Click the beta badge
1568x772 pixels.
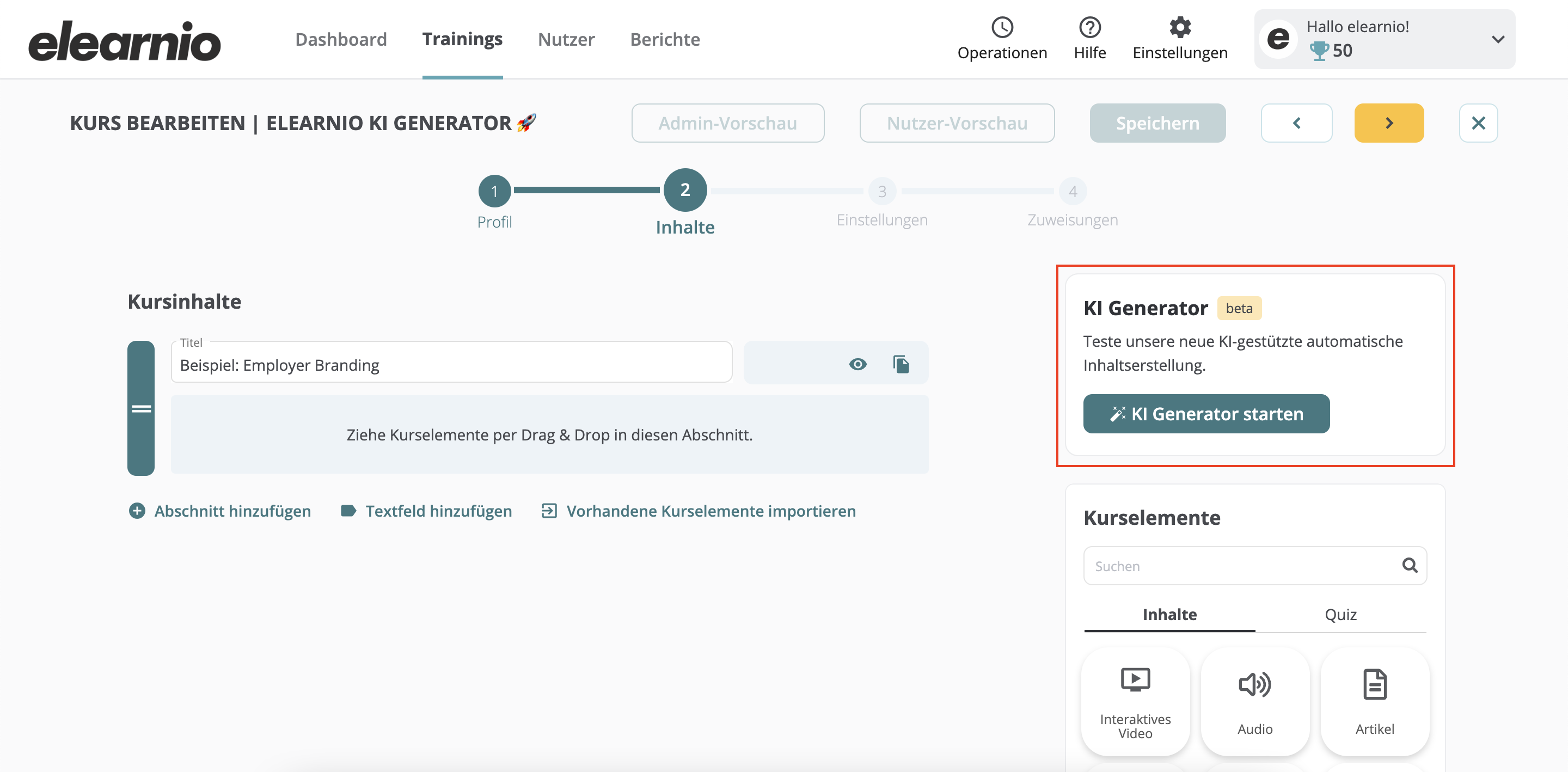[x=1239, y=308]
